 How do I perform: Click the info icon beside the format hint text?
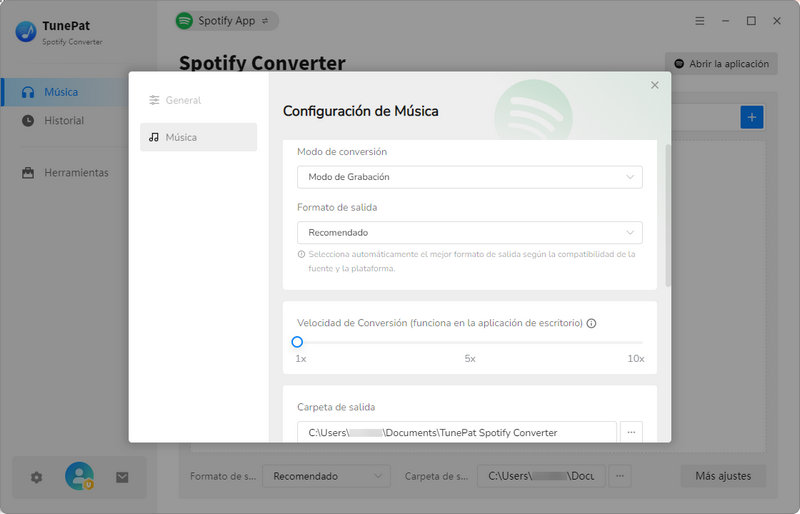click(301, 254)
